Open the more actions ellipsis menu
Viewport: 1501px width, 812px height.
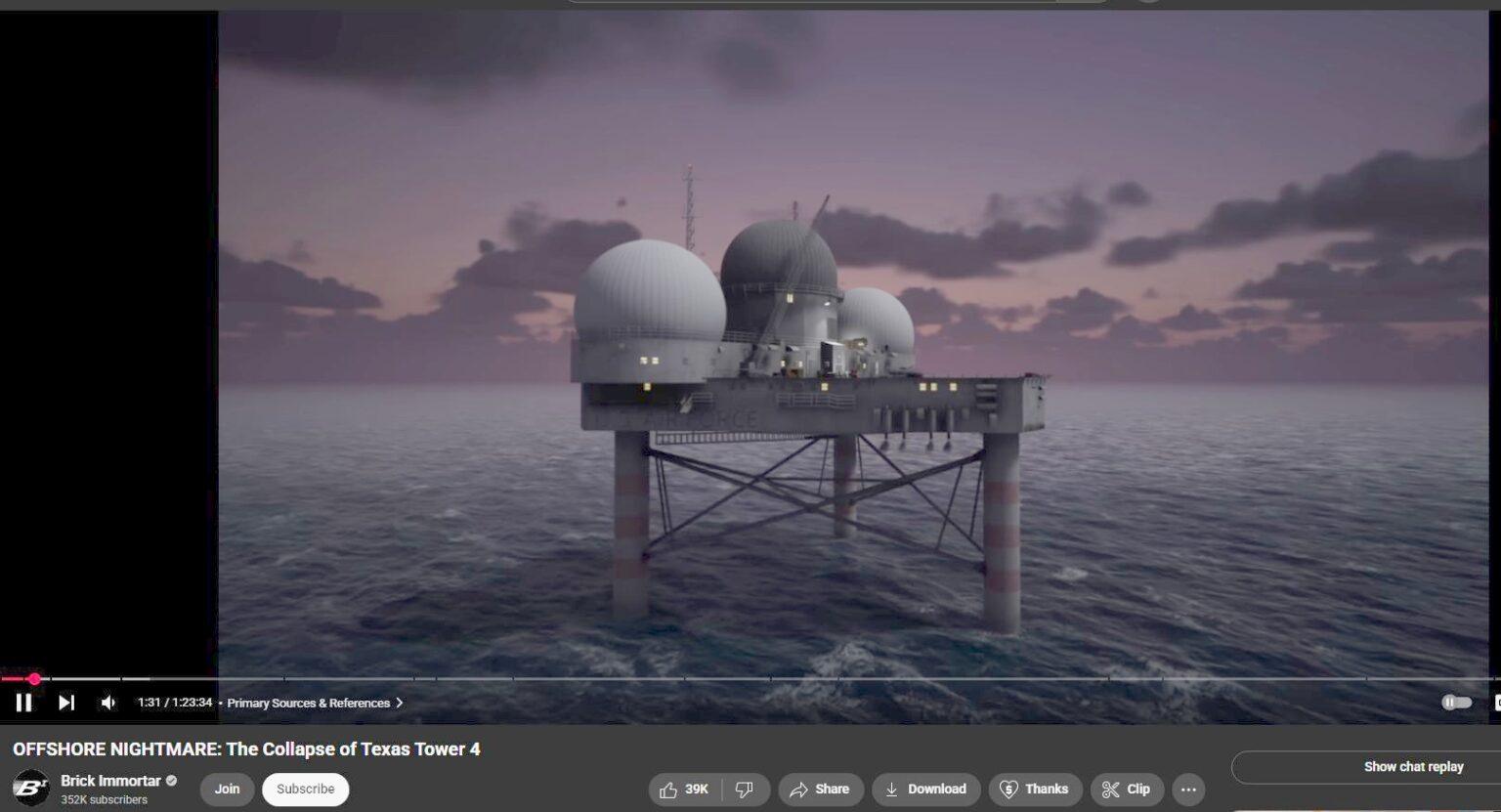tap(1188, 790)
